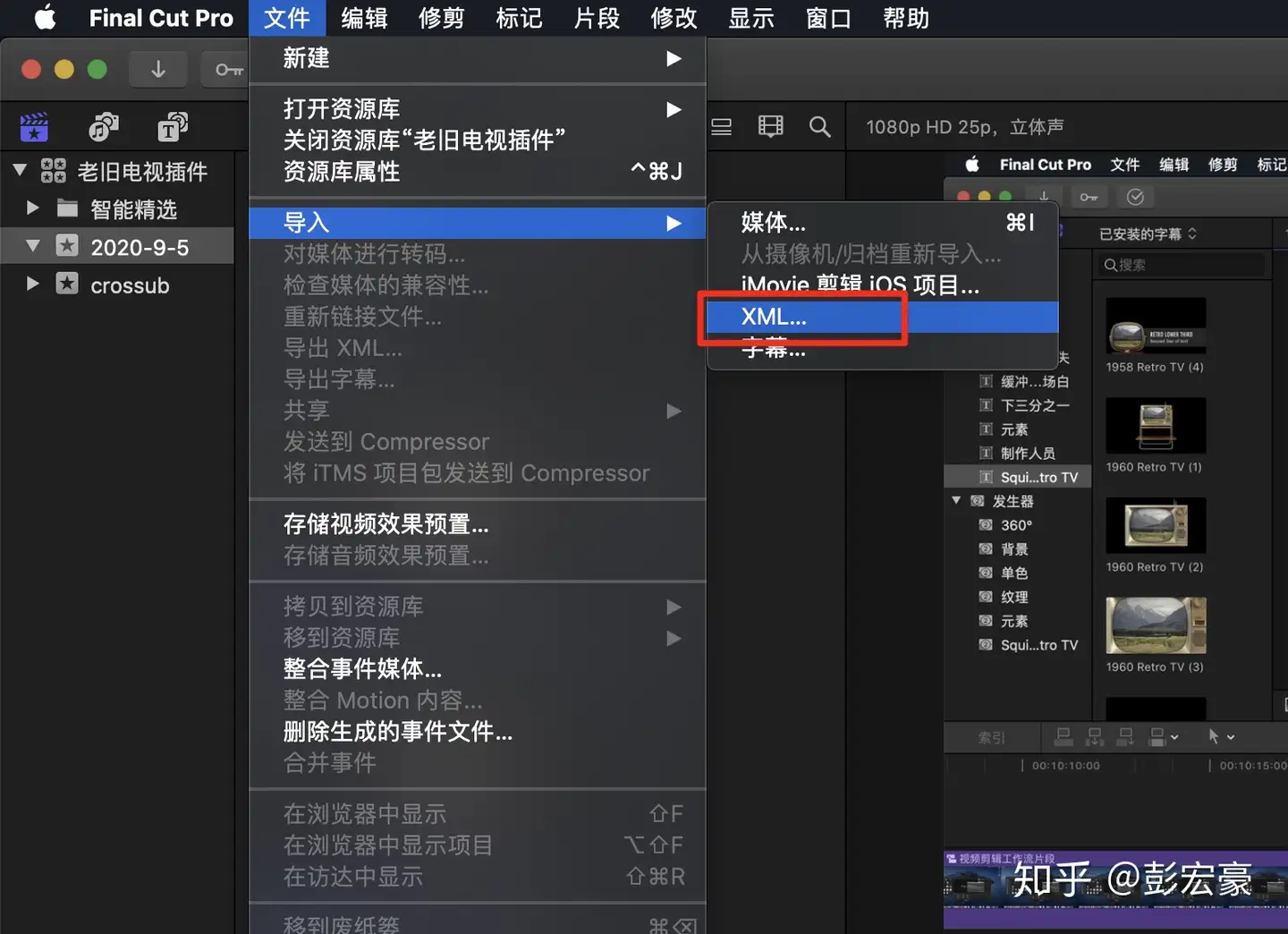Click 发送到 Compressor menu item
Screen dimensions: 1288x934
[478, 442]
